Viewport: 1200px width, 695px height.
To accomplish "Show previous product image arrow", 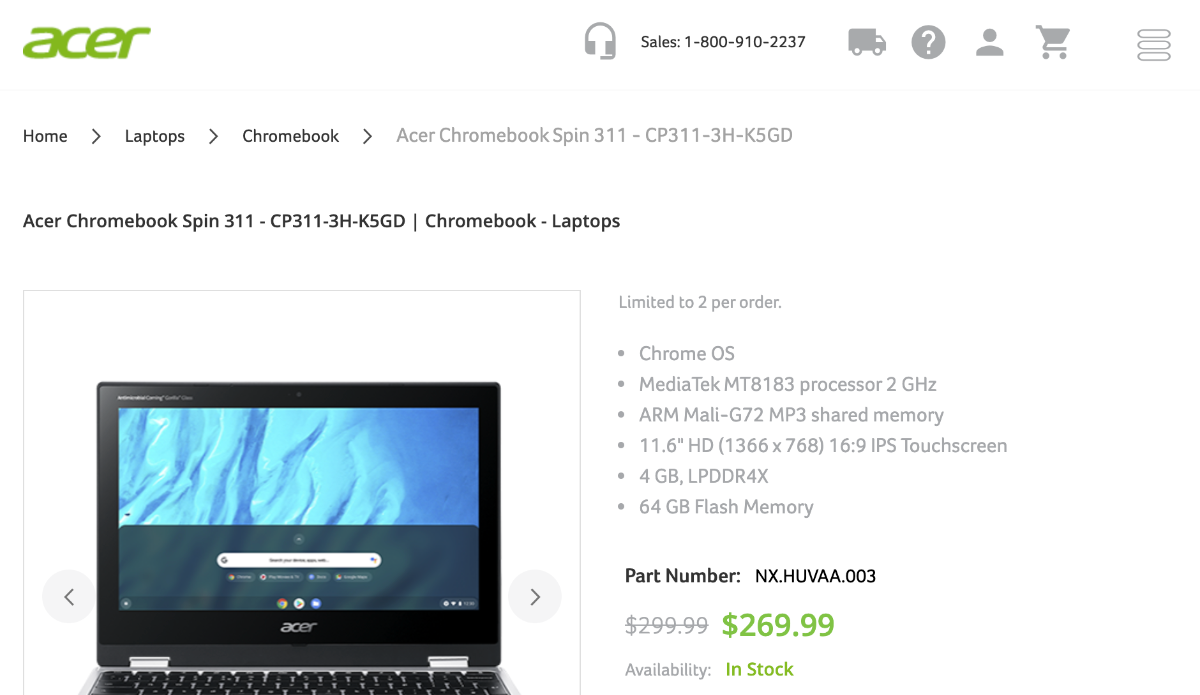I will (69, 597).
